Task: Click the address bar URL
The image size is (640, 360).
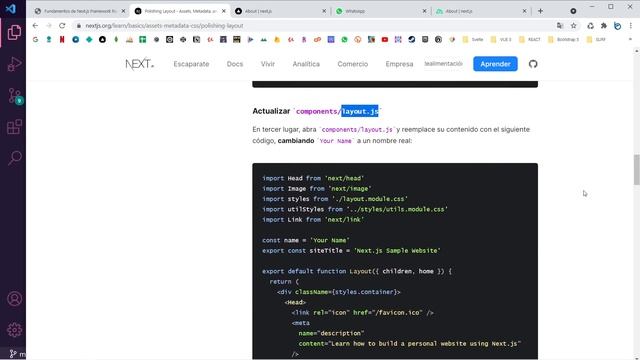Action: (164, 26)
